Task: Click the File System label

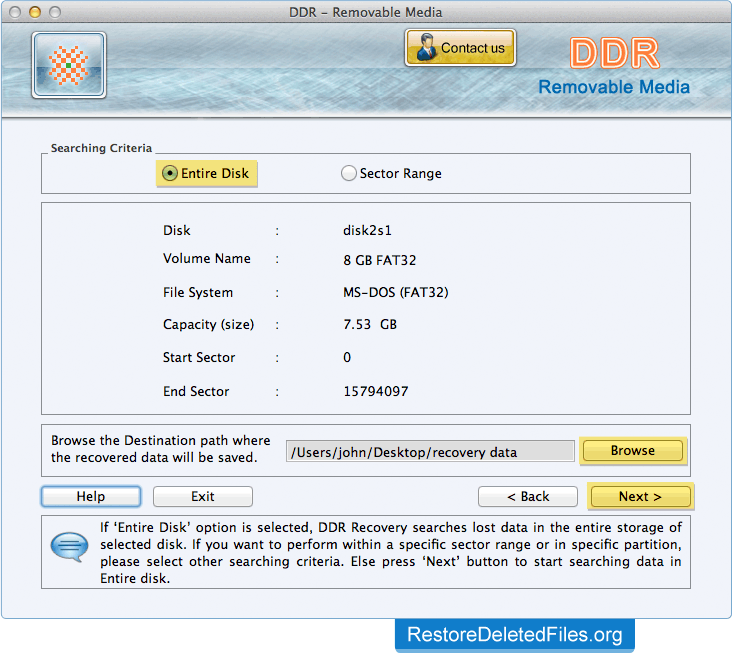Action: pyautogui.click(x=198, y=293)
